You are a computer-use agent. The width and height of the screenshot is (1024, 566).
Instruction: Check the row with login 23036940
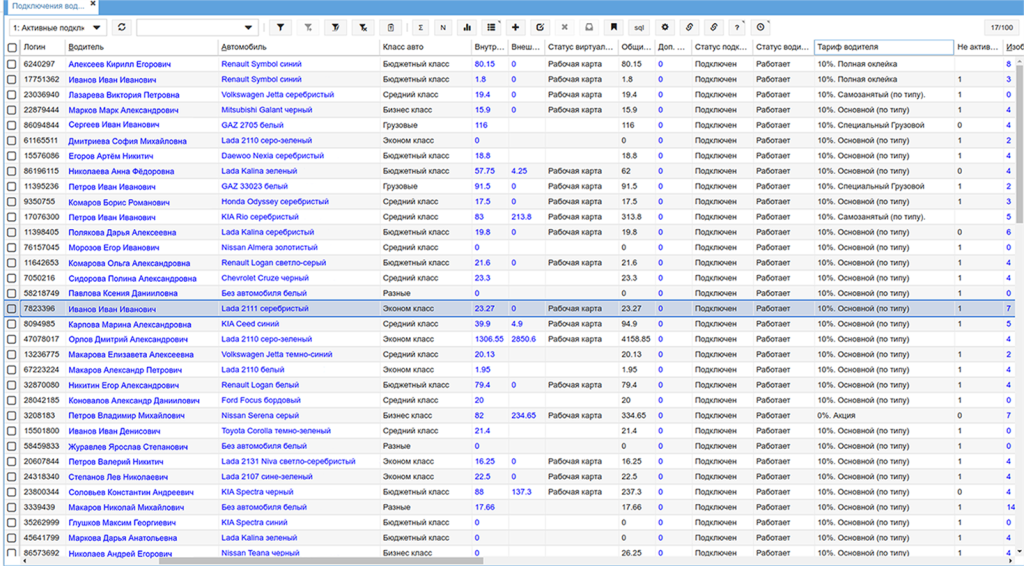(12, 95)
